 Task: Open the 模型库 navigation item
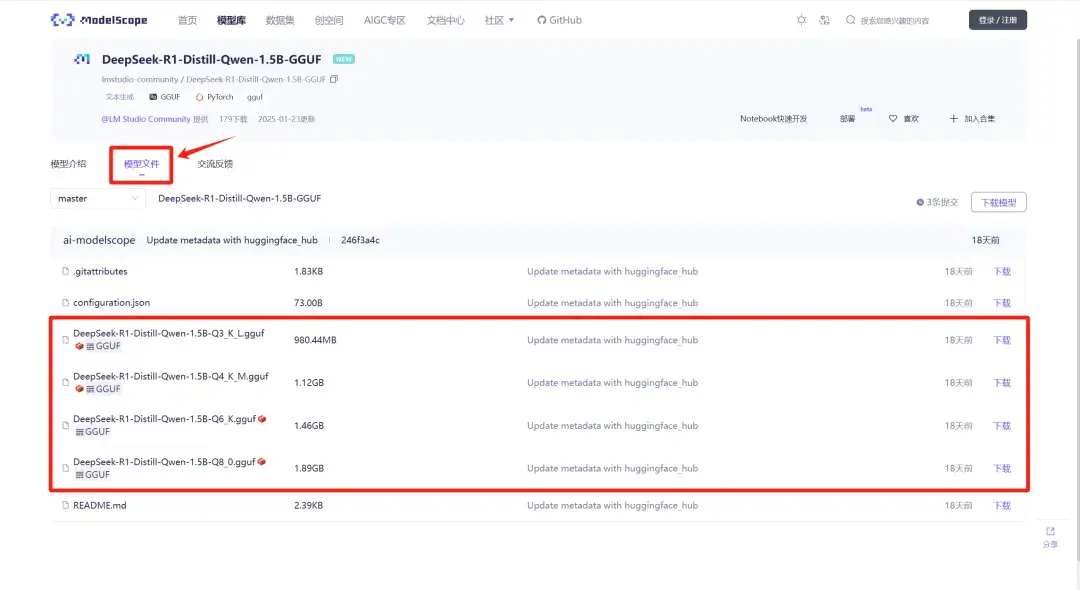click(x=231, y=20)
